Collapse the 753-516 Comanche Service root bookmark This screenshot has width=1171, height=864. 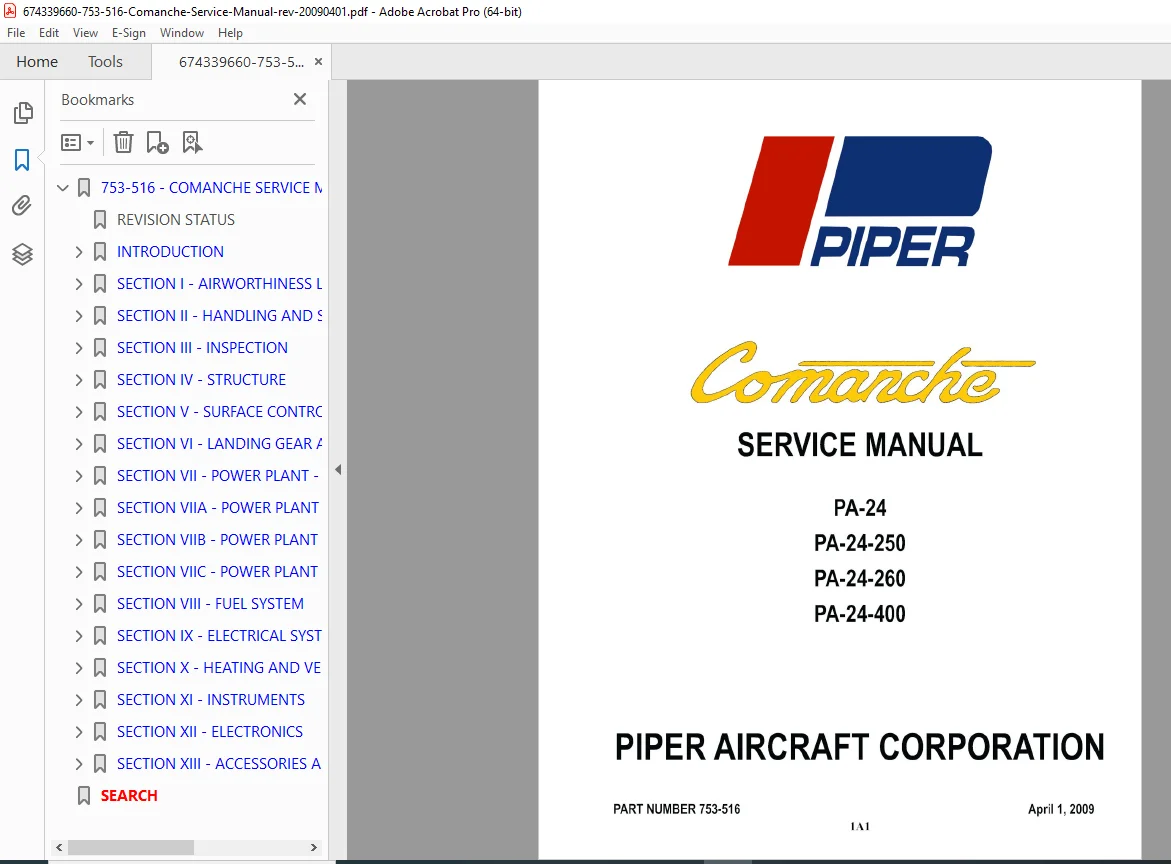tap(63, 187)
